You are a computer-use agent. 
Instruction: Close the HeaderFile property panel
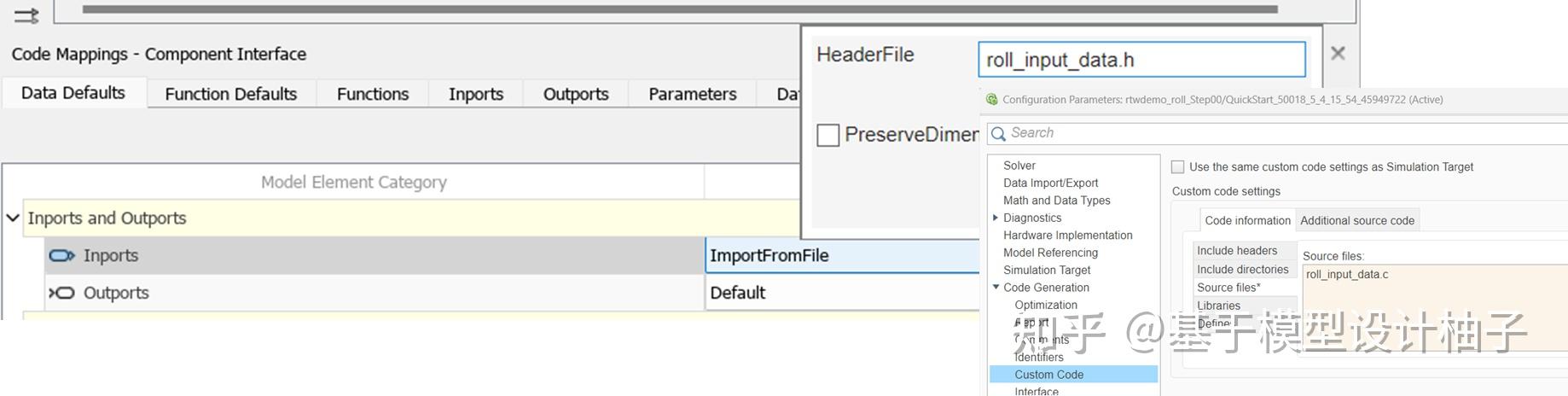pos(1338,54)
